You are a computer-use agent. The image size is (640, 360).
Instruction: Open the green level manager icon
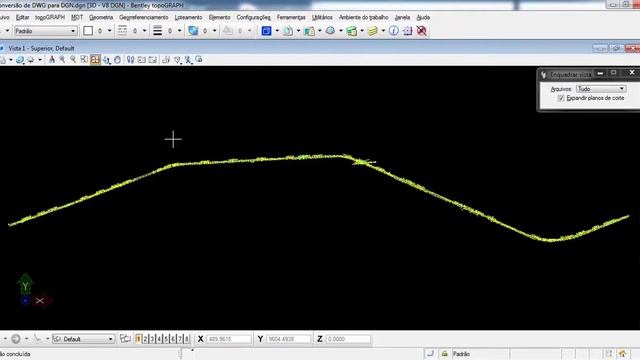(351, 31)
